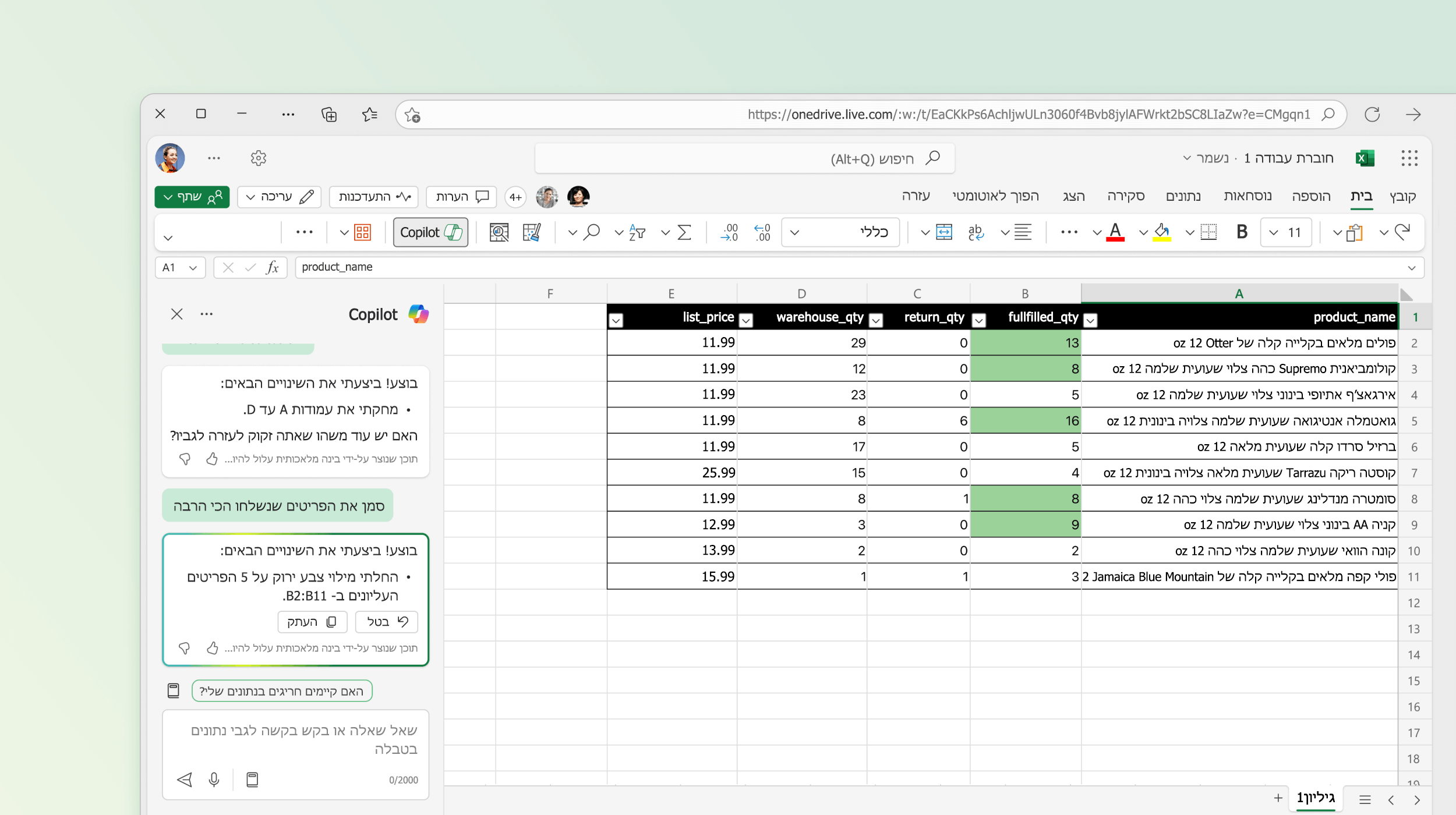
Task: Click the Find magnifier icon in ribbon
Action: pyautogui.click(x=592, y=232)
